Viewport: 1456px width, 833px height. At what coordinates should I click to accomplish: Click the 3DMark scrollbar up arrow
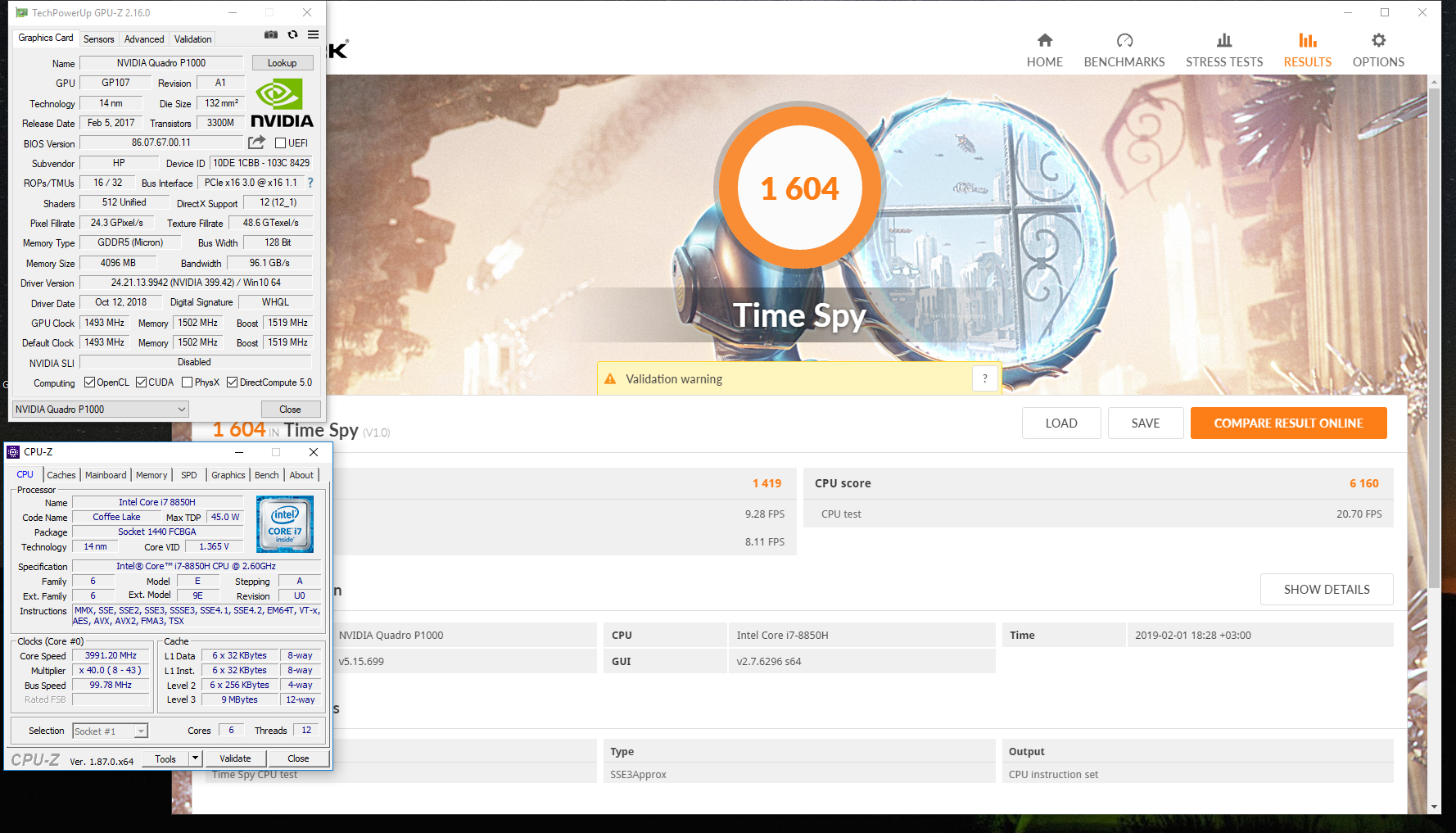click(x=1434, y=82)
